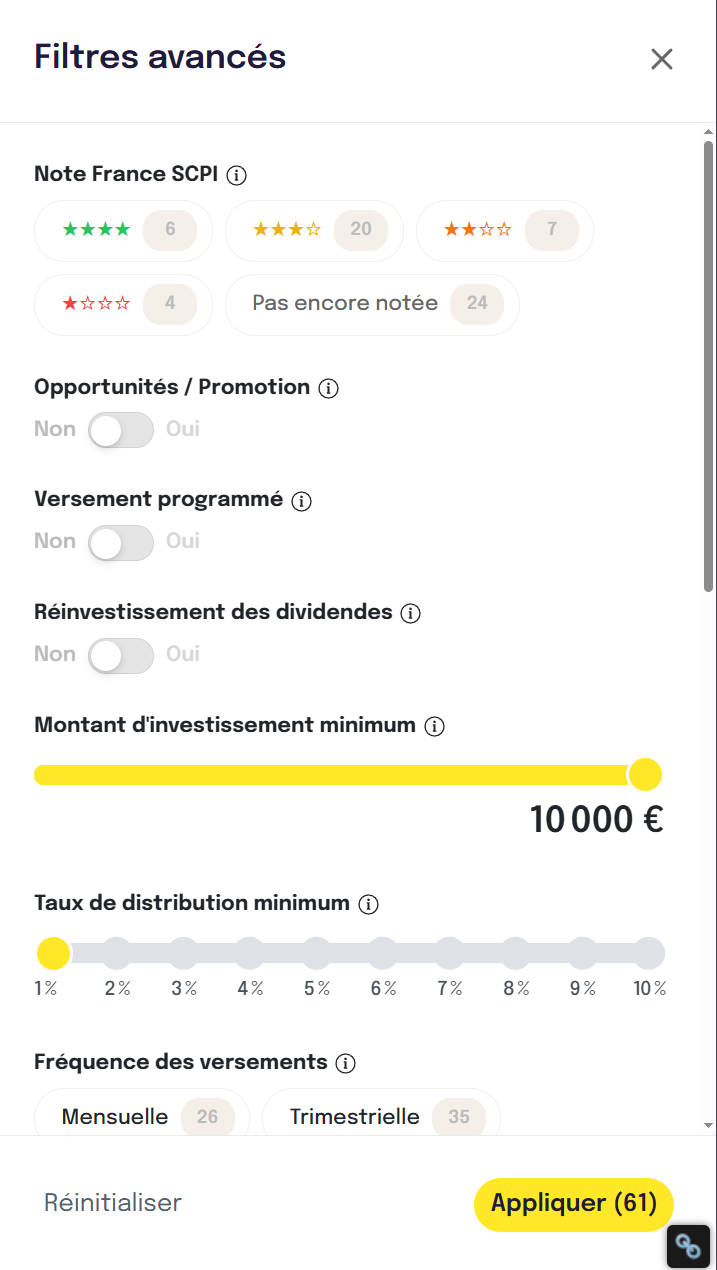This screenshot has height=1270, width=717.
Task: Click the Versement programmé info icon
Action: coord(302,501)
